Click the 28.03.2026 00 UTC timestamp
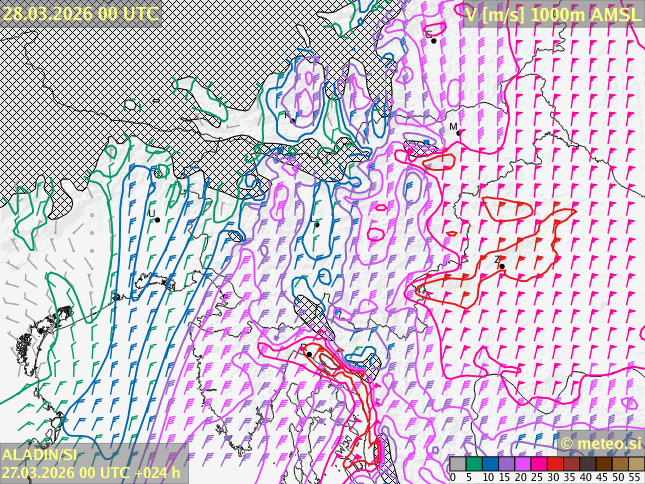 [80, 13]
